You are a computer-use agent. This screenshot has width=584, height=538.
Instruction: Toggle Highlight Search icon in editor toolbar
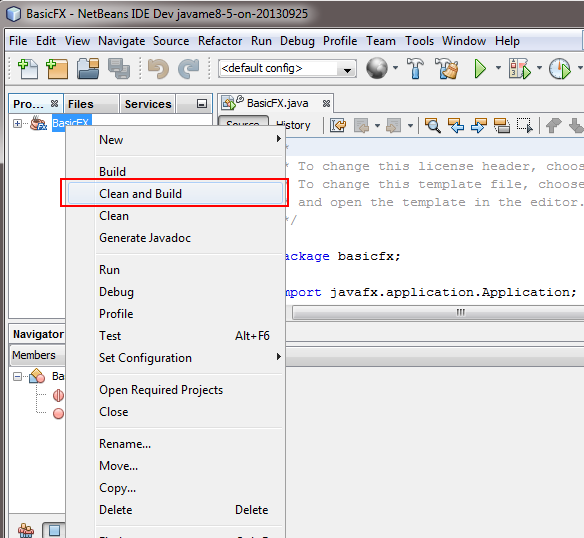tap(502, 126)
